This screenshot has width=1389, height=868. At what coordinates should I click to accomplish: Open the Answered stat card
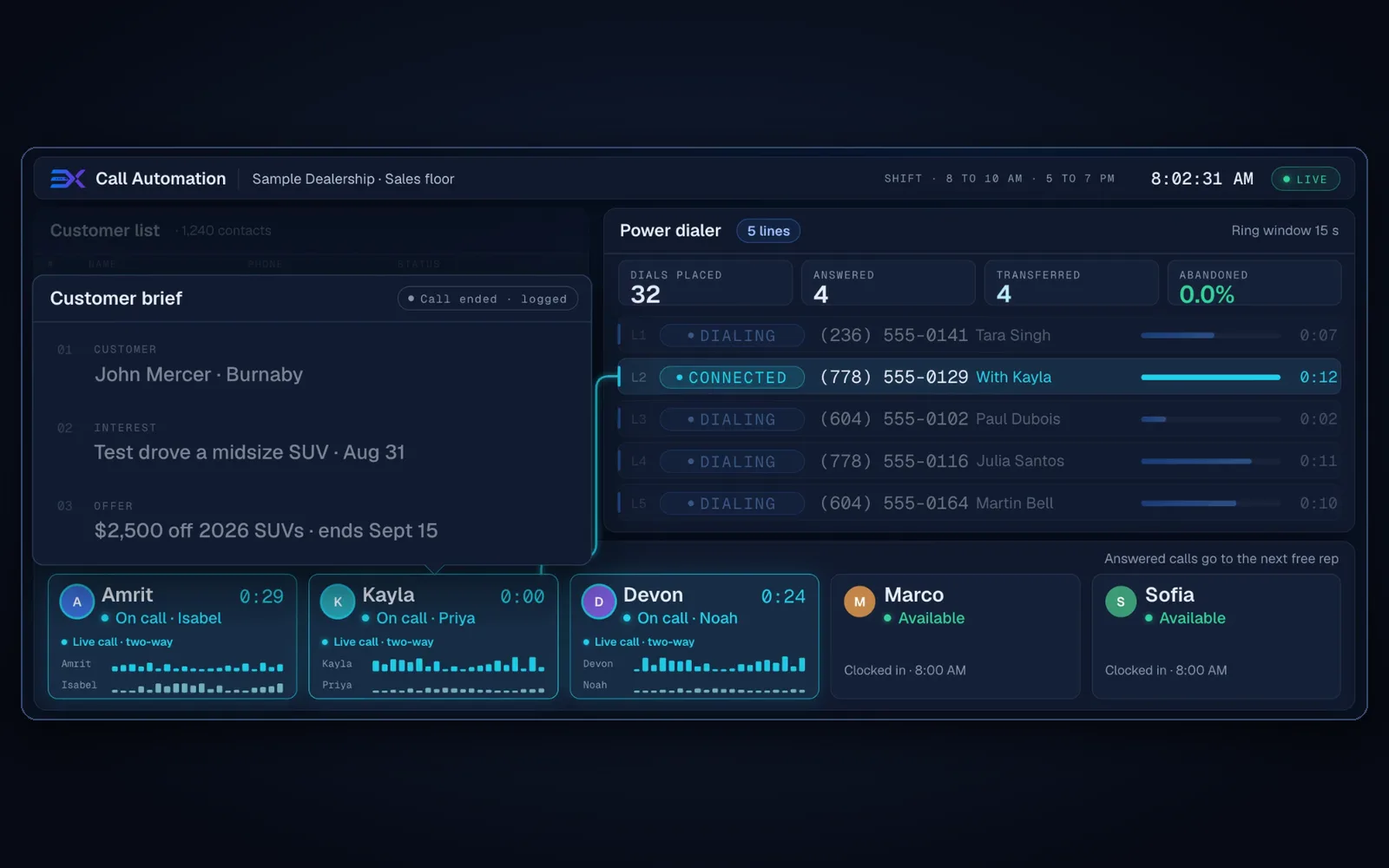pyautogui.click(x=888, y=283)
